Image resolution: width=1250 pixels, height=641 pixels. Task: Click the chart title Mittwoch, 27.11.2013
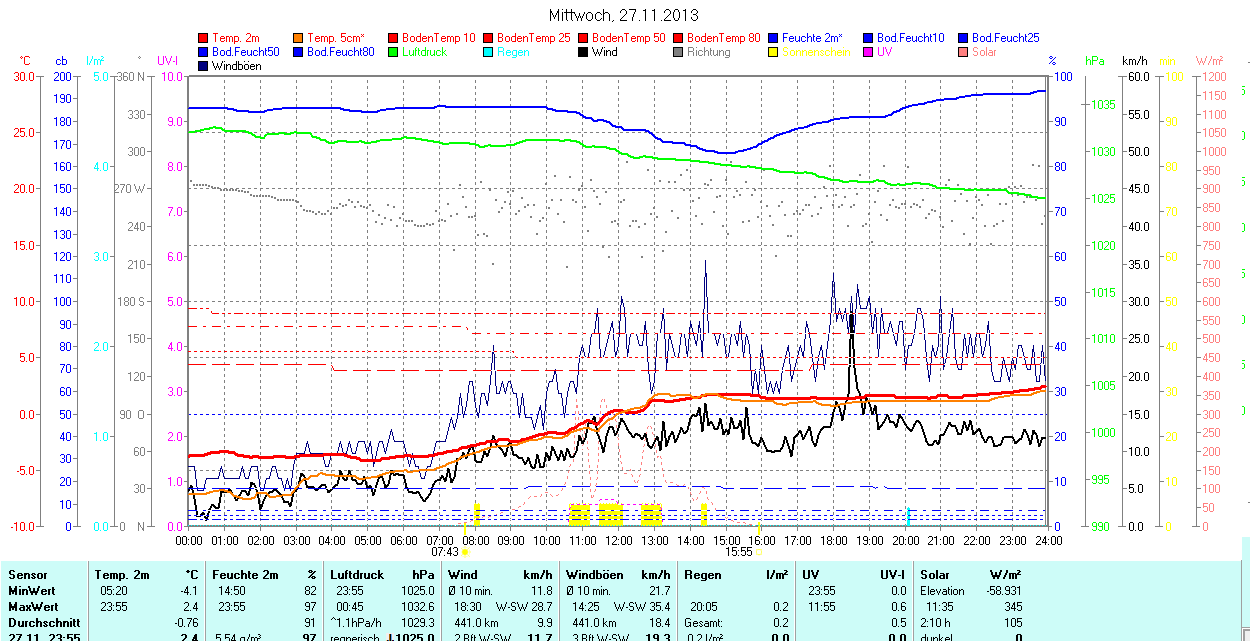624,15
